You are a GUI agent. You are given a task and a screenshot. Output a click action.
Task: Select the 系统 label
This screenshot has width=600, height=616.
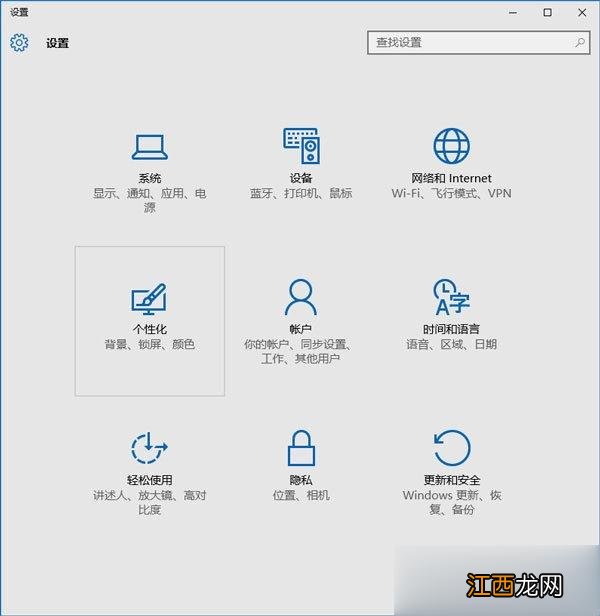(x=150, y=178)
